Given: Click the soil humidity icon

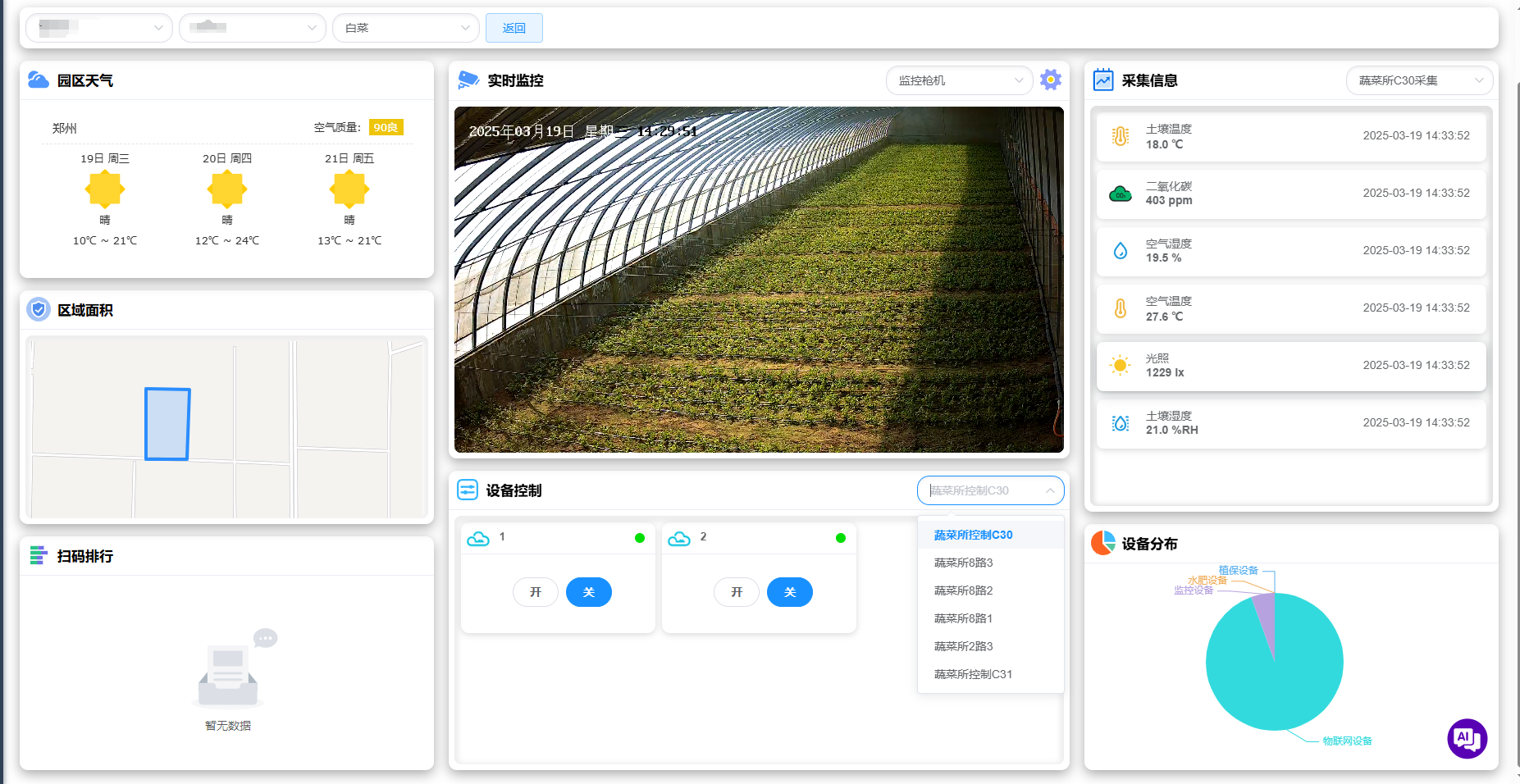Looking at the screenshot, I should (1120, 423).
